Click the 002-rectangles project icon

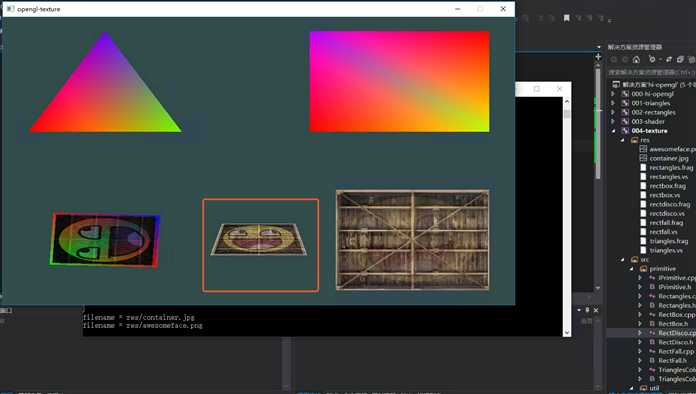(x=625, y=112)
